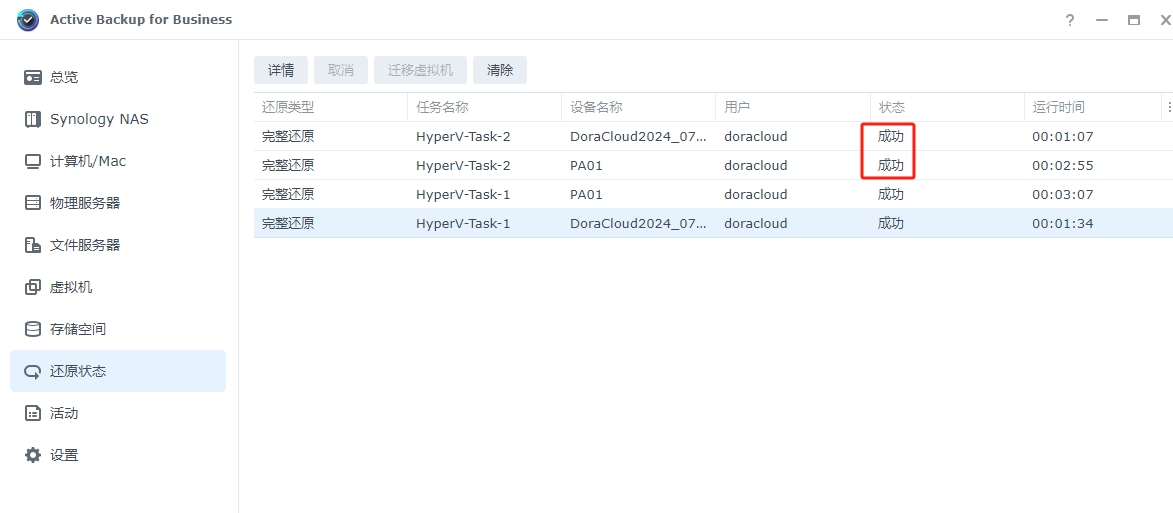The height and width of the screenshot is (513, 1173).
Task: Sort by the 状态 column header
Action: 891,107
